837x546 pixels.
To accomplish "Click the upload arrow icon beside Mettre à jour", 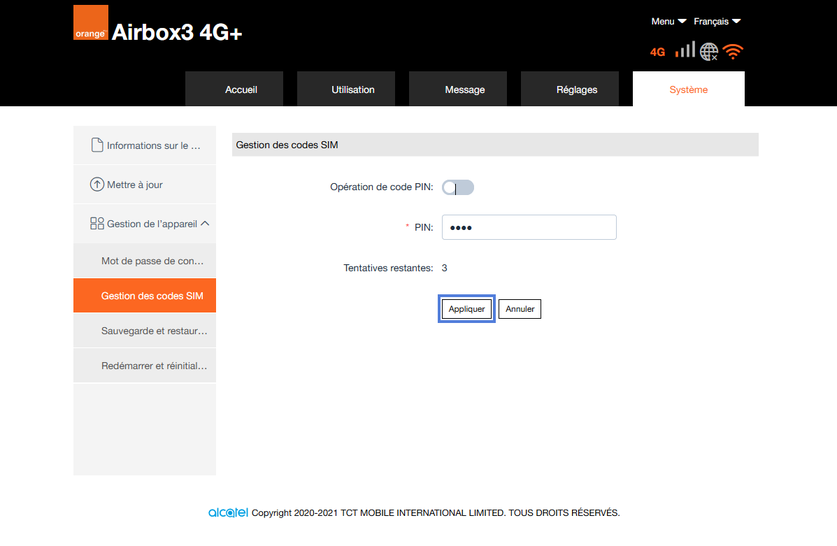I will click(x=97, y=184).
